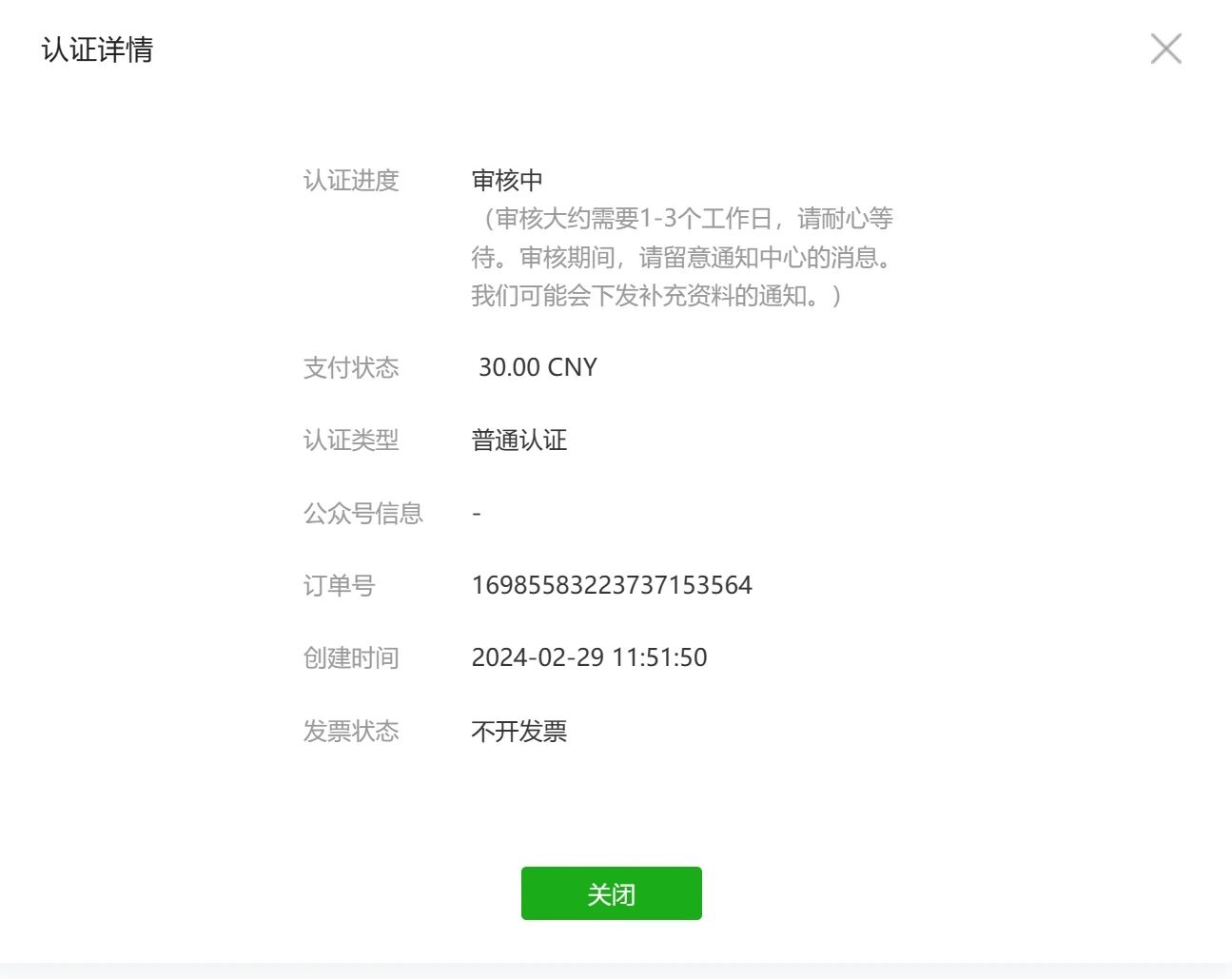Click the 认证进度 label
1232x979 pixels.
pos(351,180)
